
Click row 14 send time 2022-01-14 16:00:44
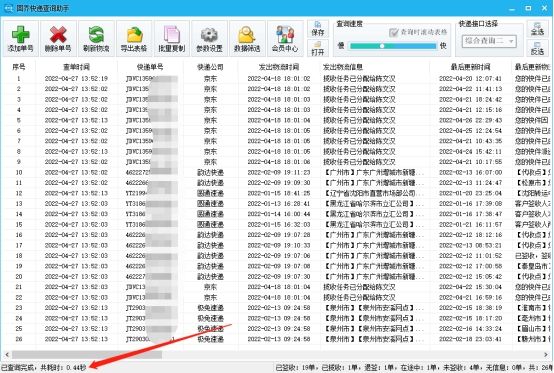pos(279,214)
